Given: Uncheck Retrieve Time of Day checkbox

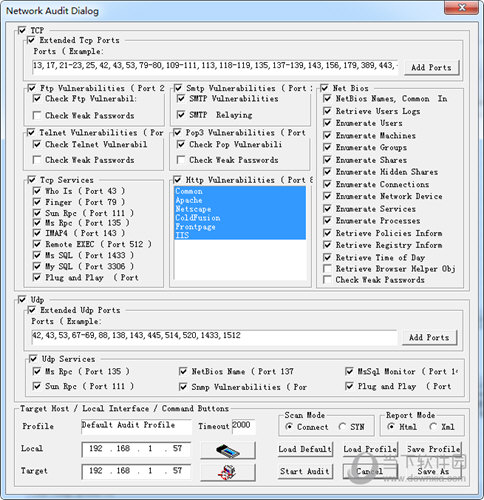Looking at the screenshot, I should (x=328, y=258).
